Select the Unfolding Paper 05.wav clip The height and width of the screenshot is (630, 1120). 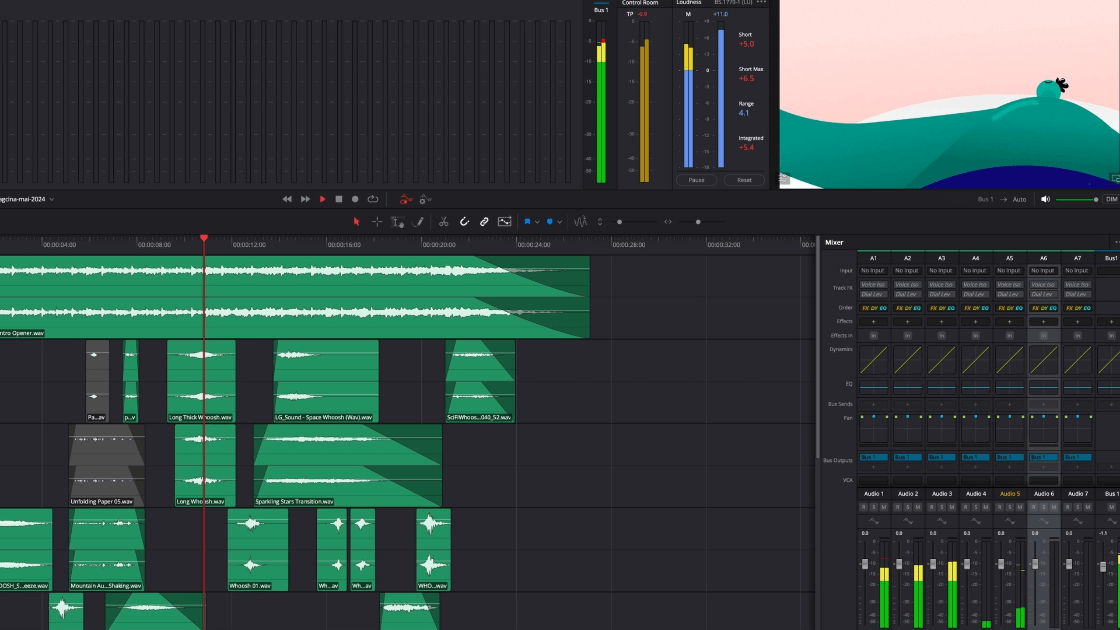point(106,465)
